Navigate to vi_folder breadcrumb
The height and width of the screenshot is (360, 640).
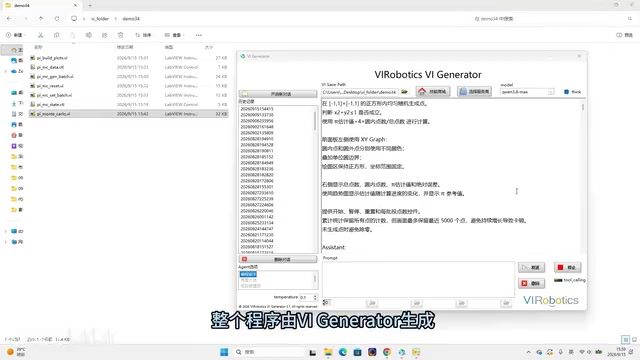100,19
